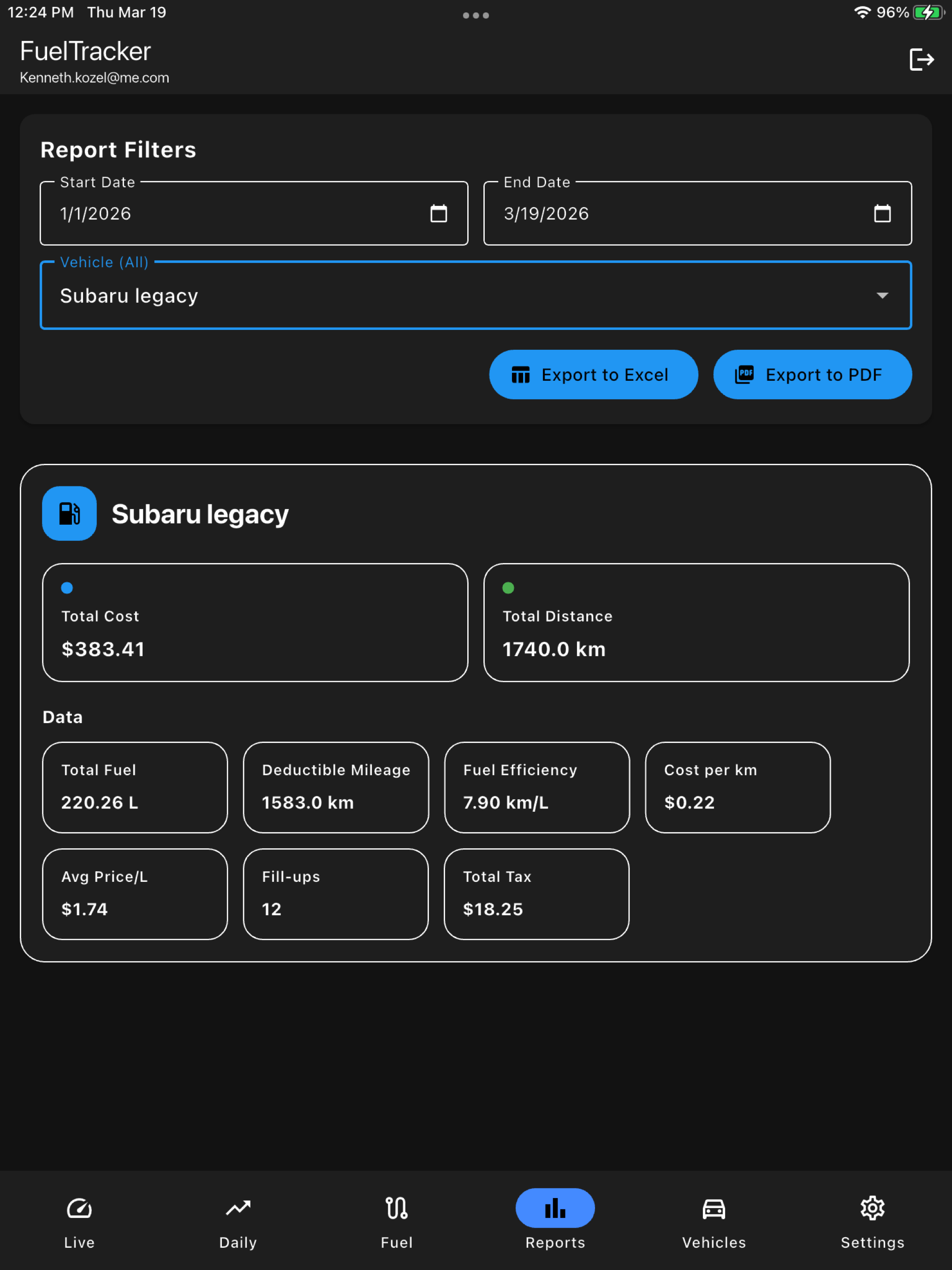This screenshot has width=952, height=1270.
Task: Click the Vehicle (All) field label
Action: [x=104, y=262]
